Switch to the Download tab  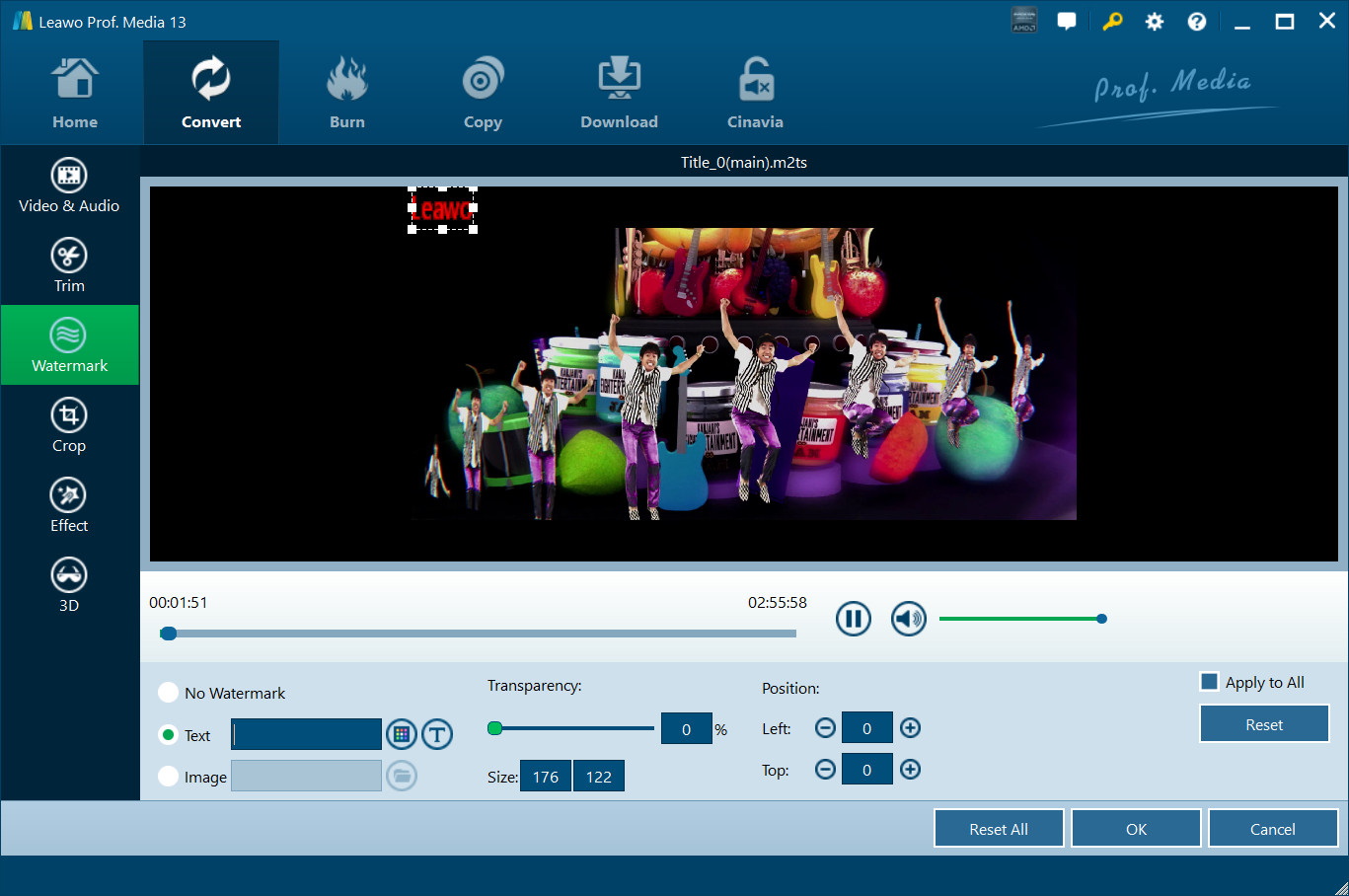pos(619,94)
